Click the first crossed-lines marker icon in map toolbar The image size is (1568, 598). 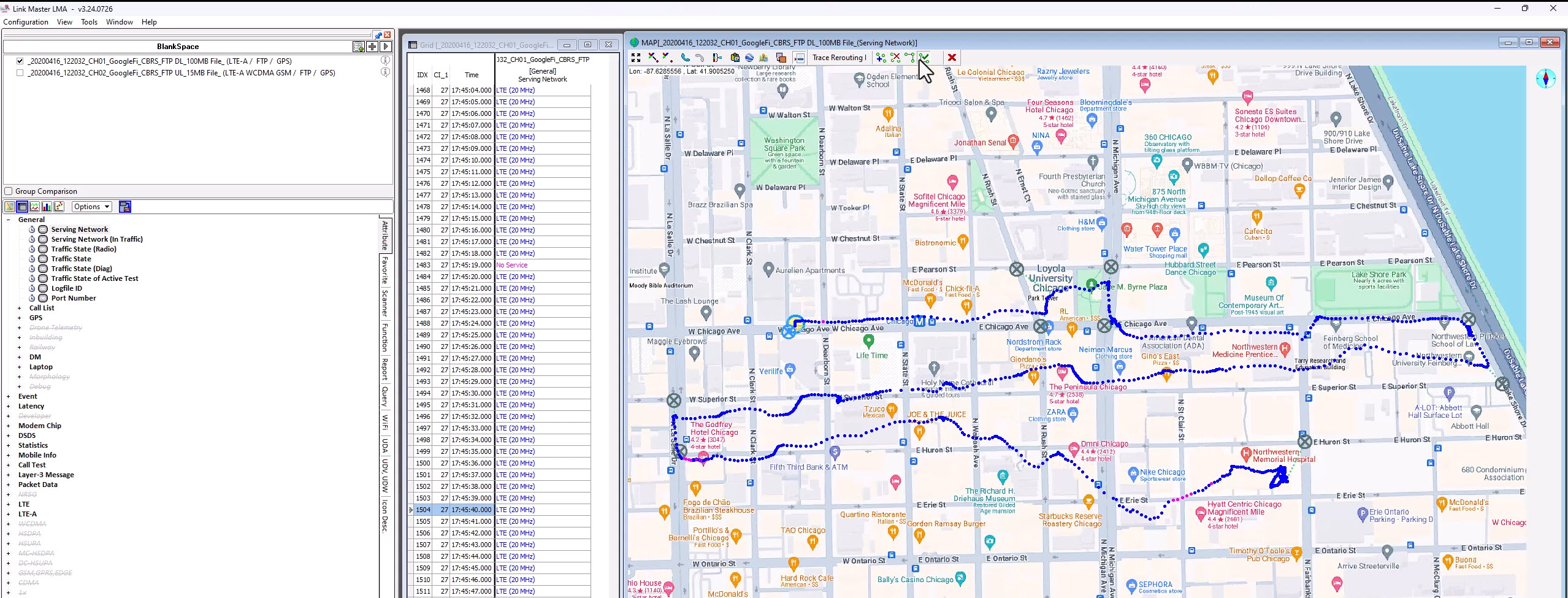coord(653,58)
